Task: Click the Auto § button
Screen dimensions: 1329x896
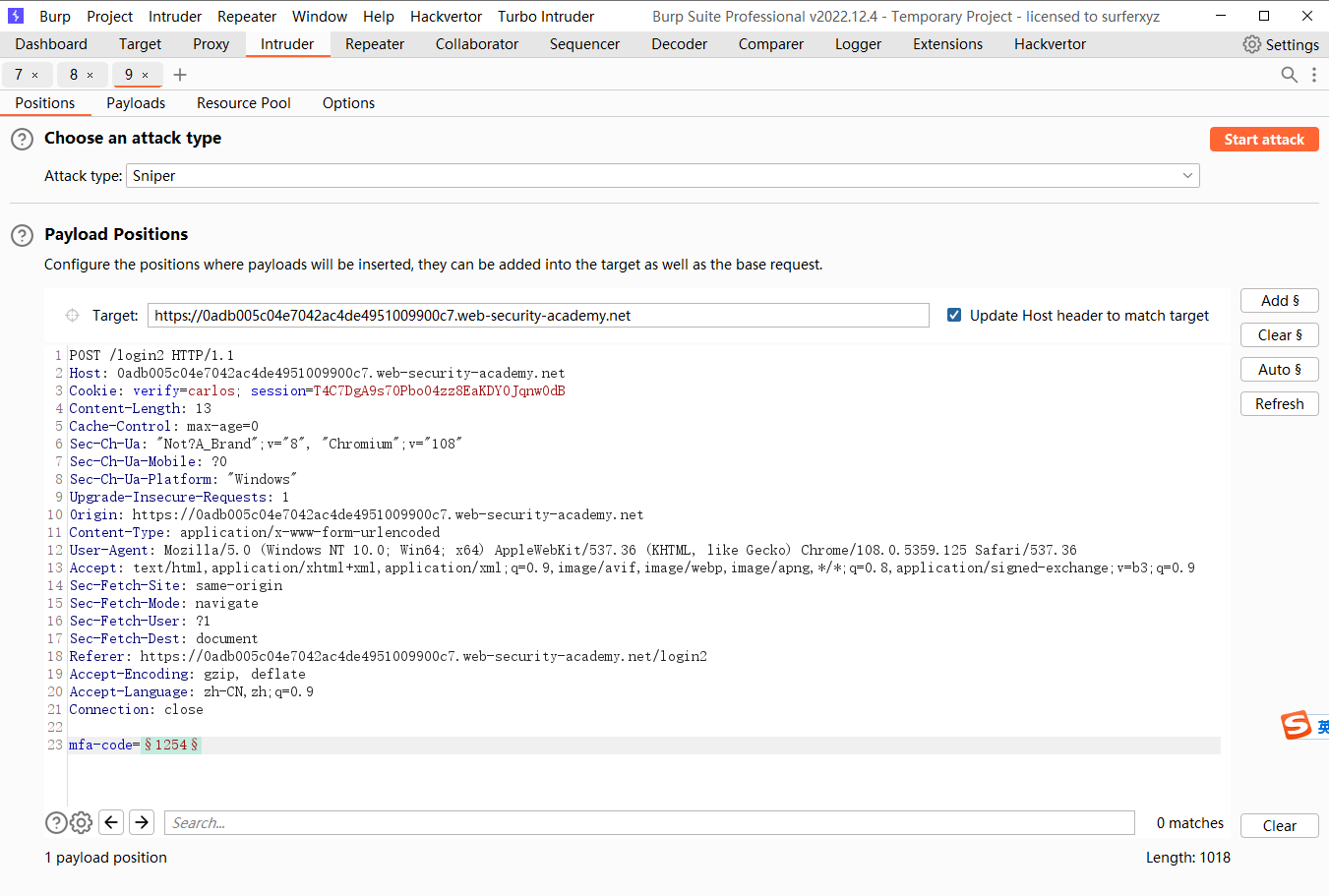Action: point(1280,370)
